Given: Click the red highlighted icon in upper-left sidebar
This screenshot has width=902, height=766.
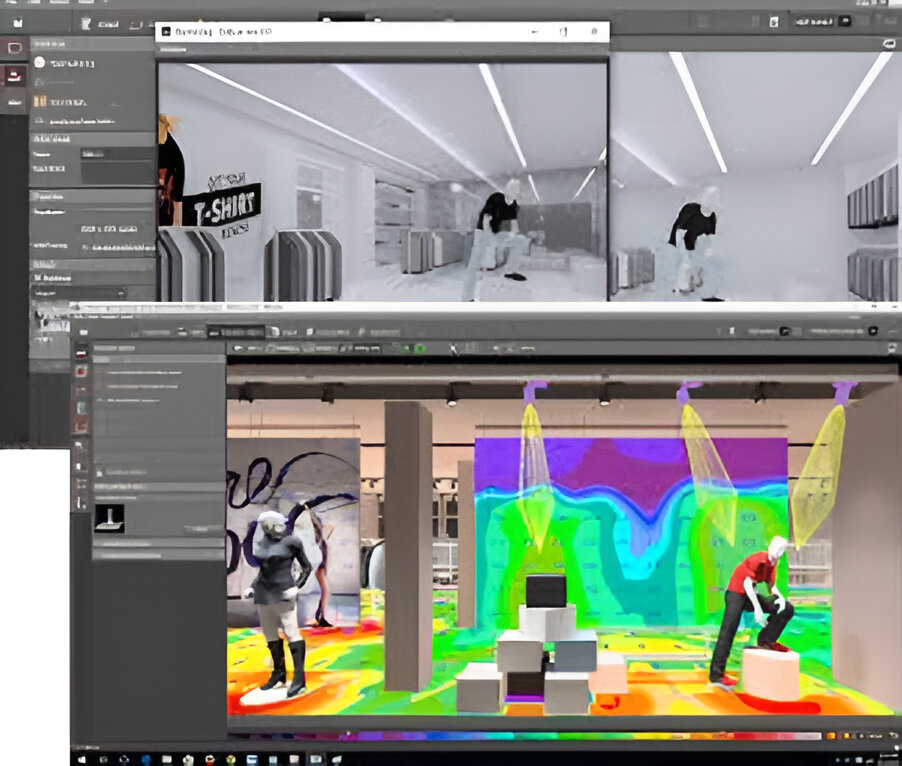Looking at the screenshot, I should (x=15, y=75).
